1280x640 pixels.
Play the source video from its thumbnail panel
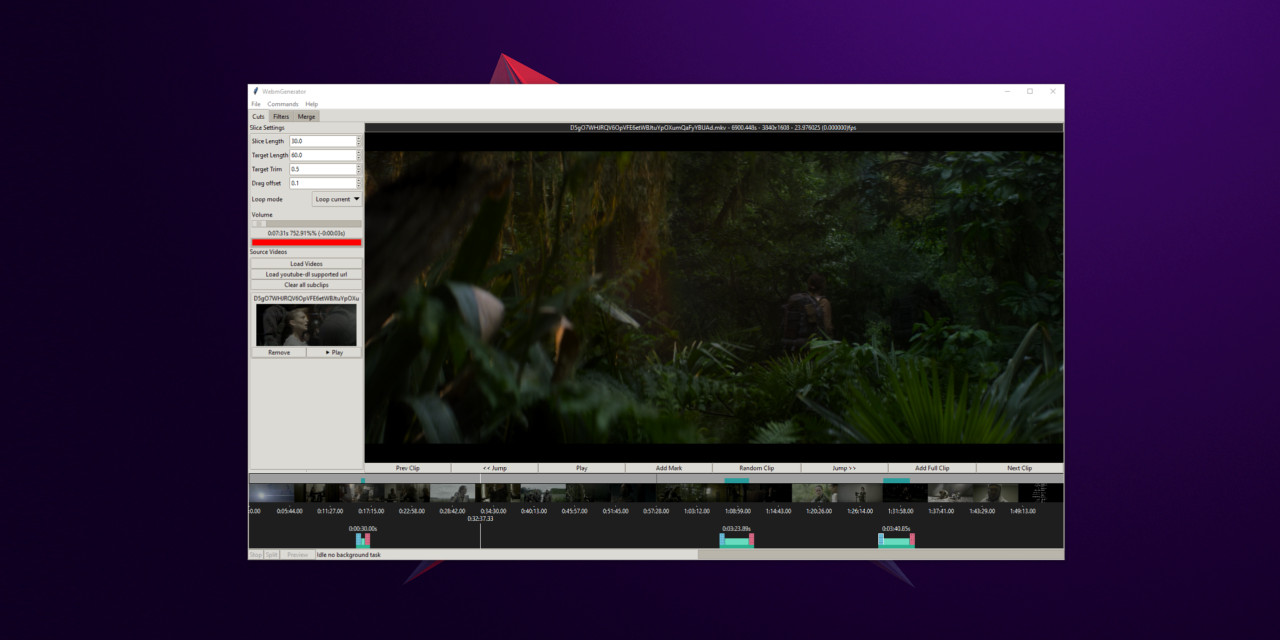333,352
